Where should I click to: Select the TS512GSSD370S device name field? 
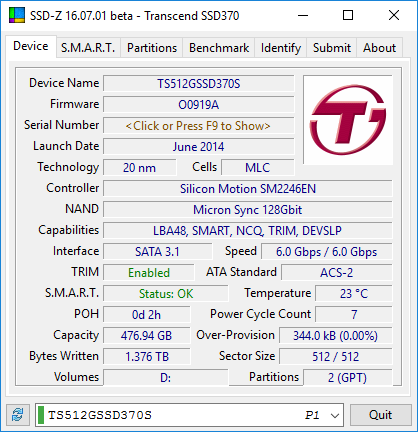(x=199, y=84)
